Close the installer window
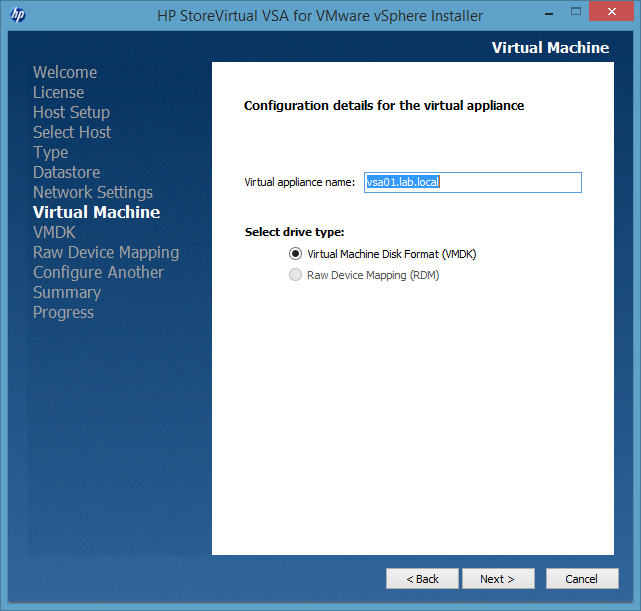641x611 pixels. tap(612, 11)
